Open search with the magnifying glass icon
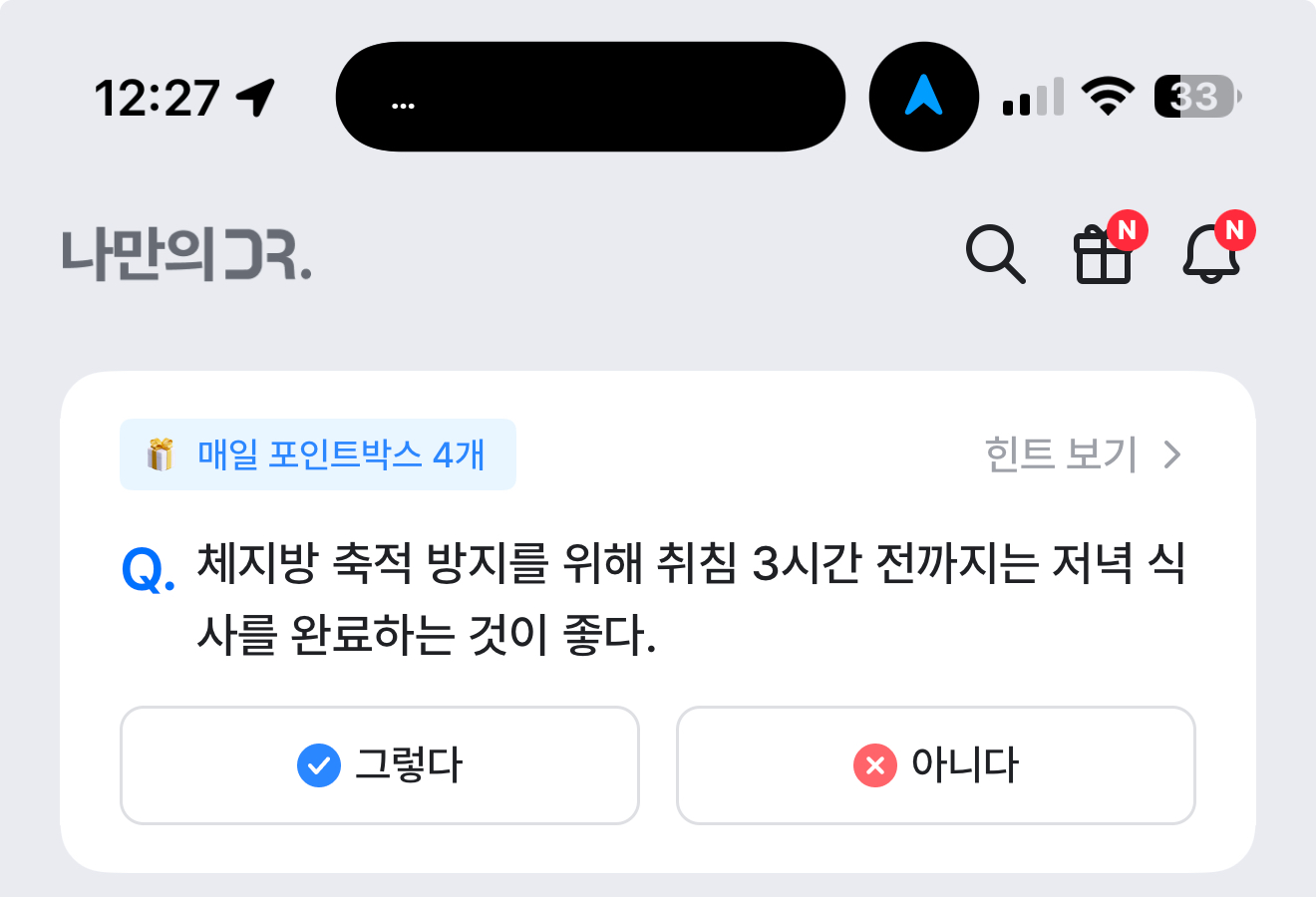The image size is (1316, 897). pyautogui.click(x=996, y=254)
